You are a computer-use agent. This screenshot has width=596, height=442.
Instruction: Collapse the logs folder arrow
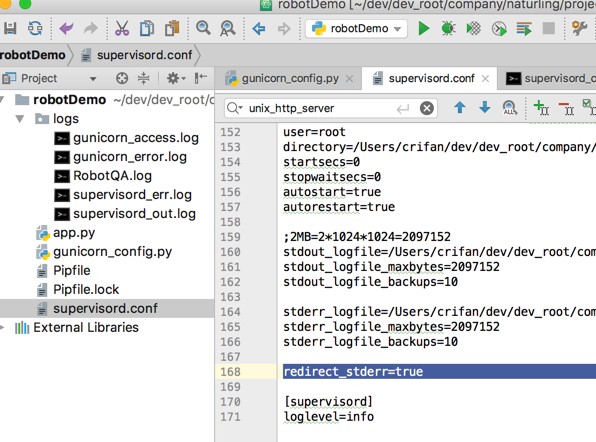pyautogui.click(x=20, y=119)
